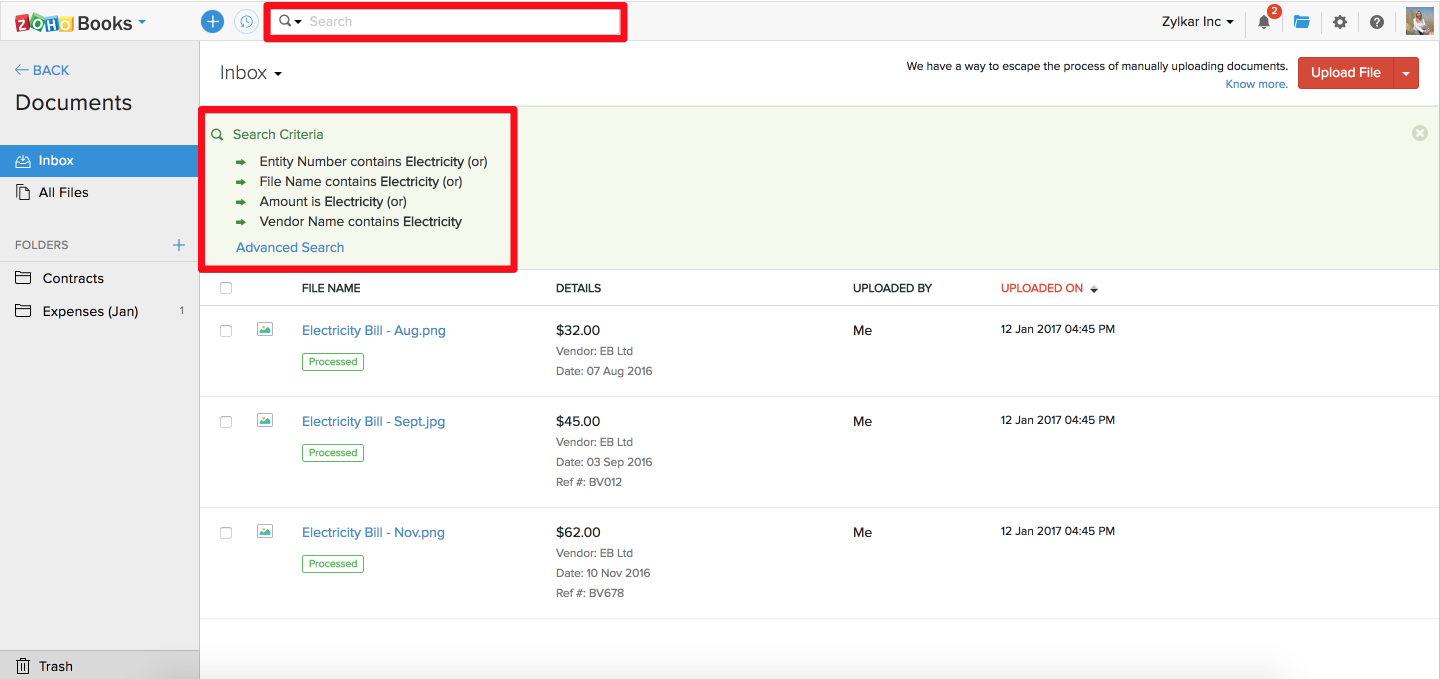Click the documents folder icon in top bar

point(1301,21)
